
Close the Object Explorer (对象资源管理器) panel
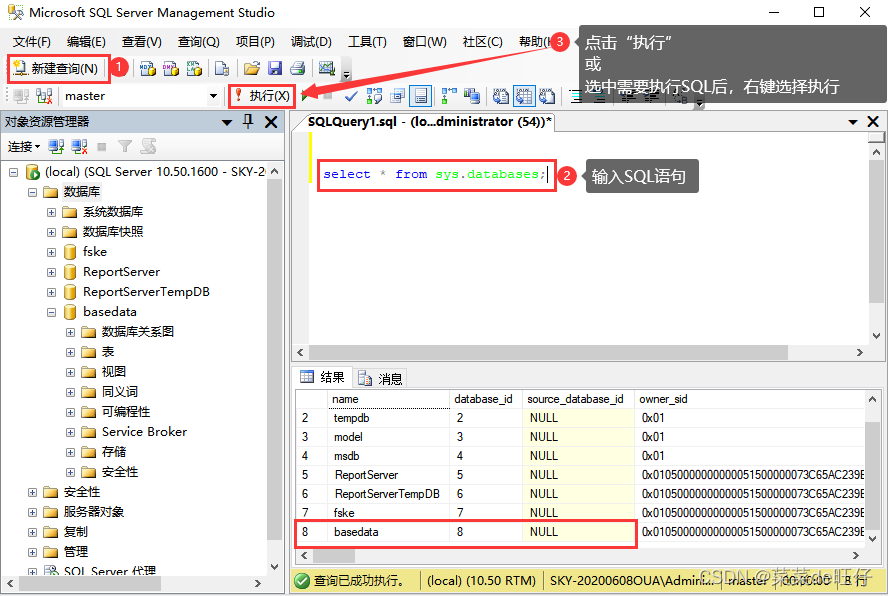click(271, 122)
